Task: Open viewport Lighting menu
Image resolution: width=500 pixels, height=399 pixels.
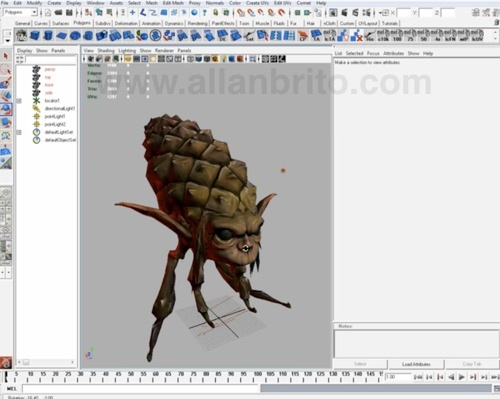Action: click(127, 50)
